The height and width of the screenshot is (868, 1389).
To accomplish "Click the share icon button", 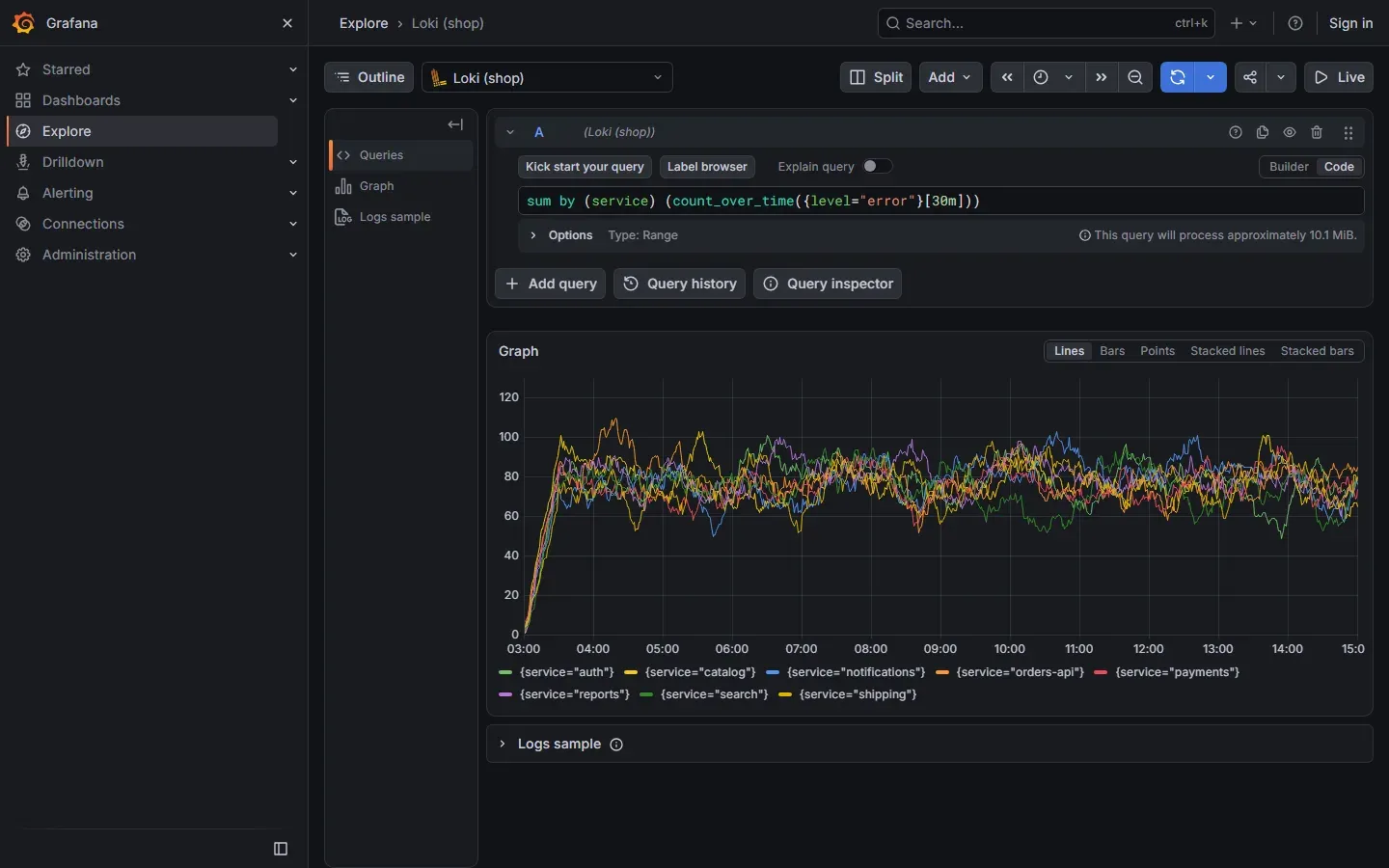I will (x=1250, y=77).
